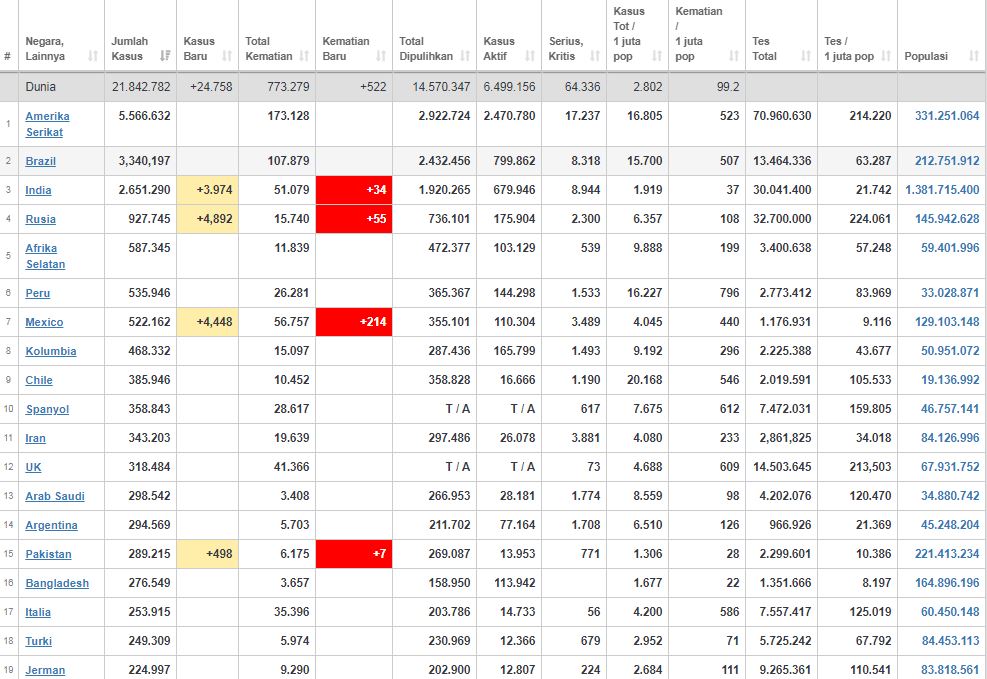Select Pakistan's new cases cell +498
The image size is (987, 679).
208,554
